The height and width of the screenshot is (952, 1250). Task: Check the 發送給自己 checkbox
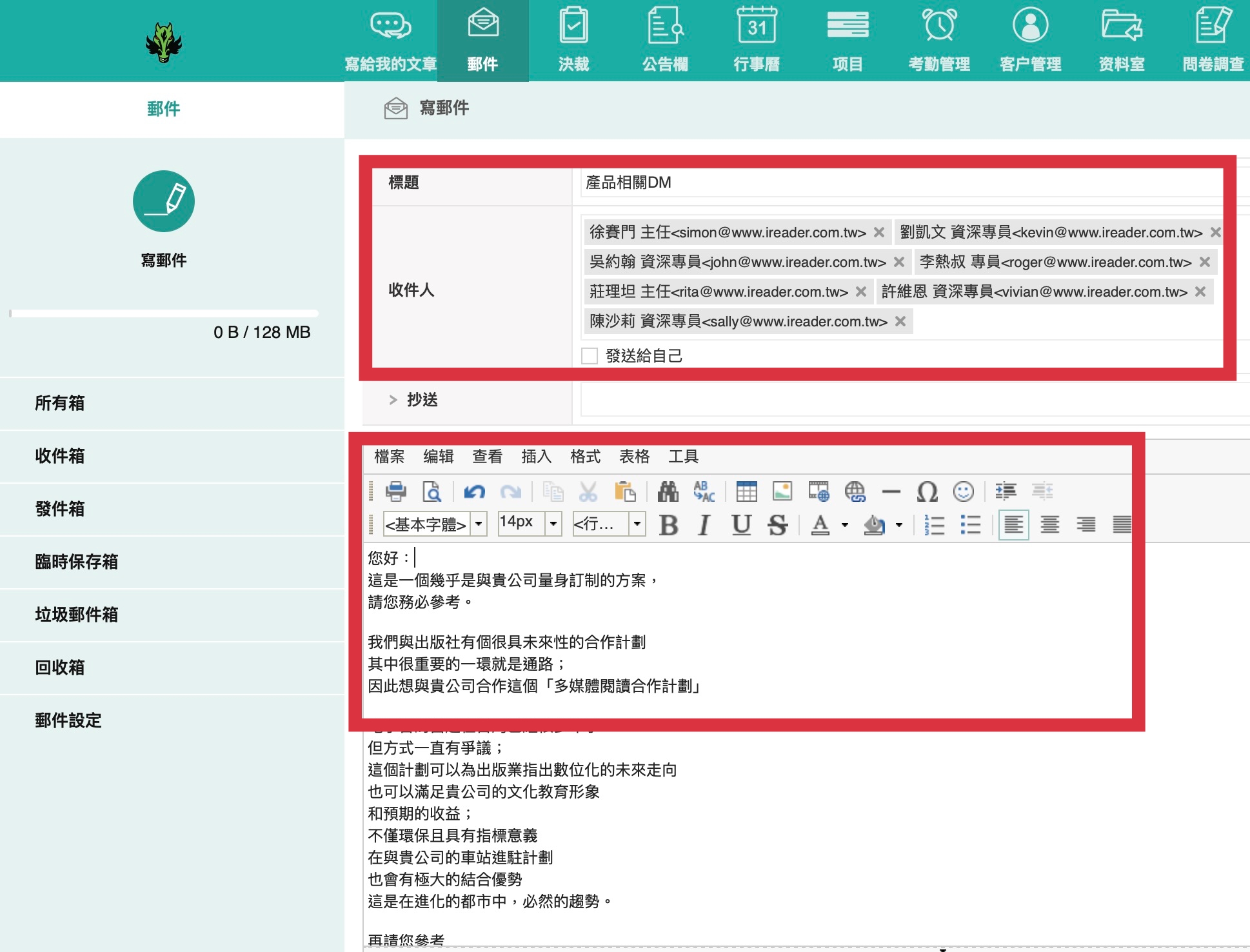(590, 356)
